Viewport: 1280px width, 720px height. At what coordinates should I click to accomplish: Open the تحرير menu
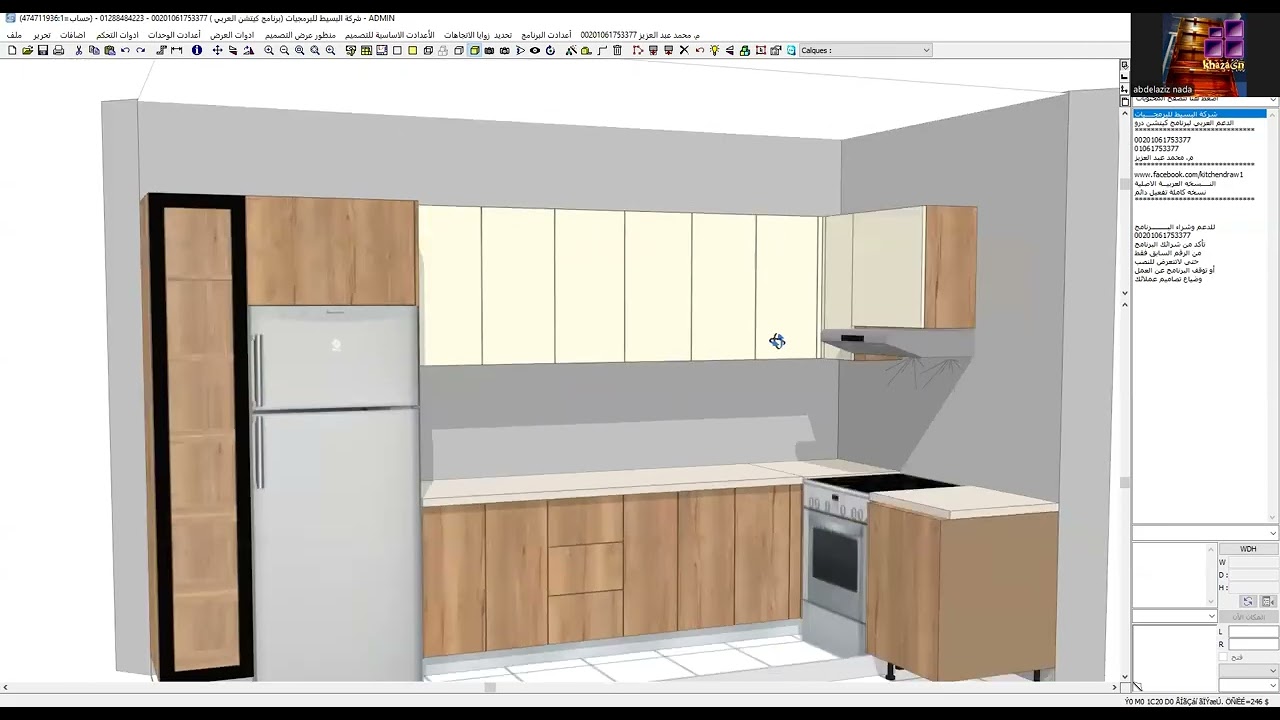click(42, 35)
